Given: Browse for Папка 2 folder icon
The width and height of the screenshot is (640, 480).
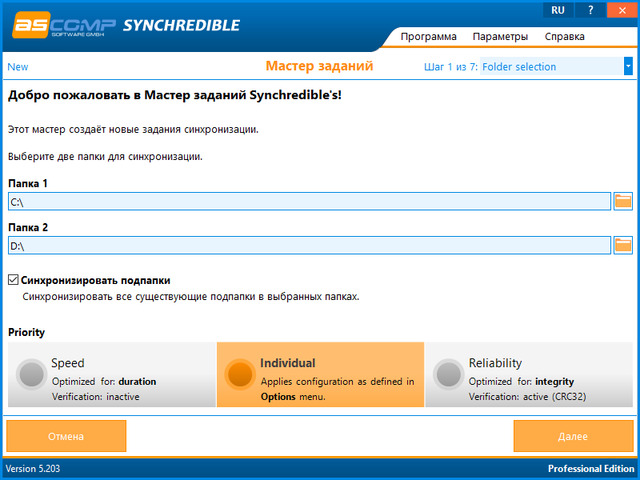Looking at the screenshot, I should click(x=623, y=245).
